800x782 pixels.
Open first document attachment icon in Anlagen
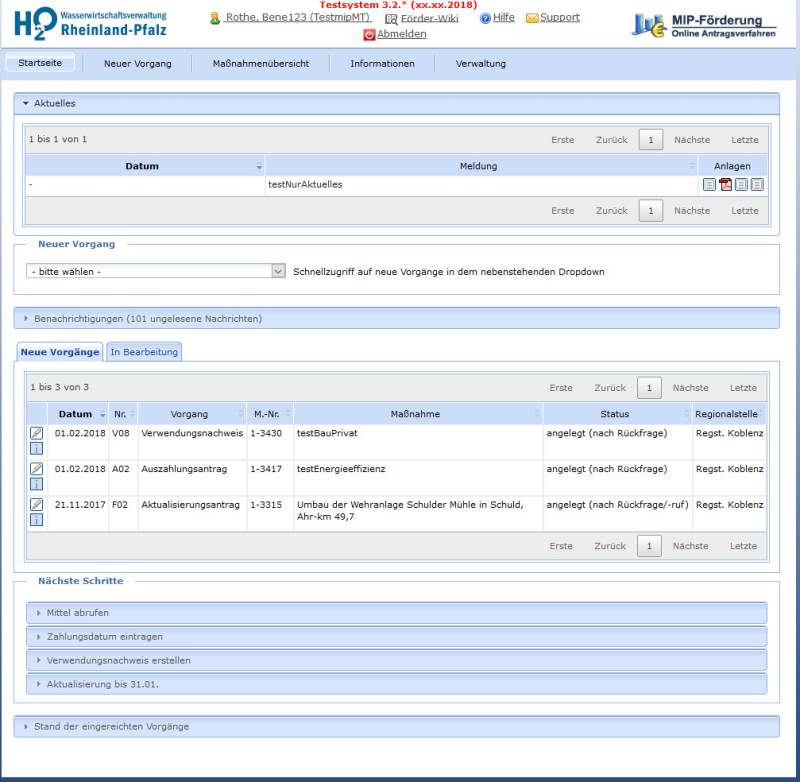click(x=709, y=184)
